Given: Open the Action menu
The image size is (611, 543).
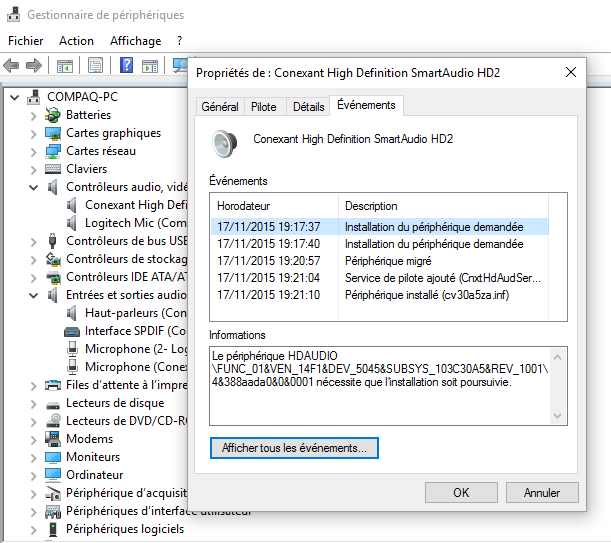Looking at the screenshot, I should tap(76, 41).
